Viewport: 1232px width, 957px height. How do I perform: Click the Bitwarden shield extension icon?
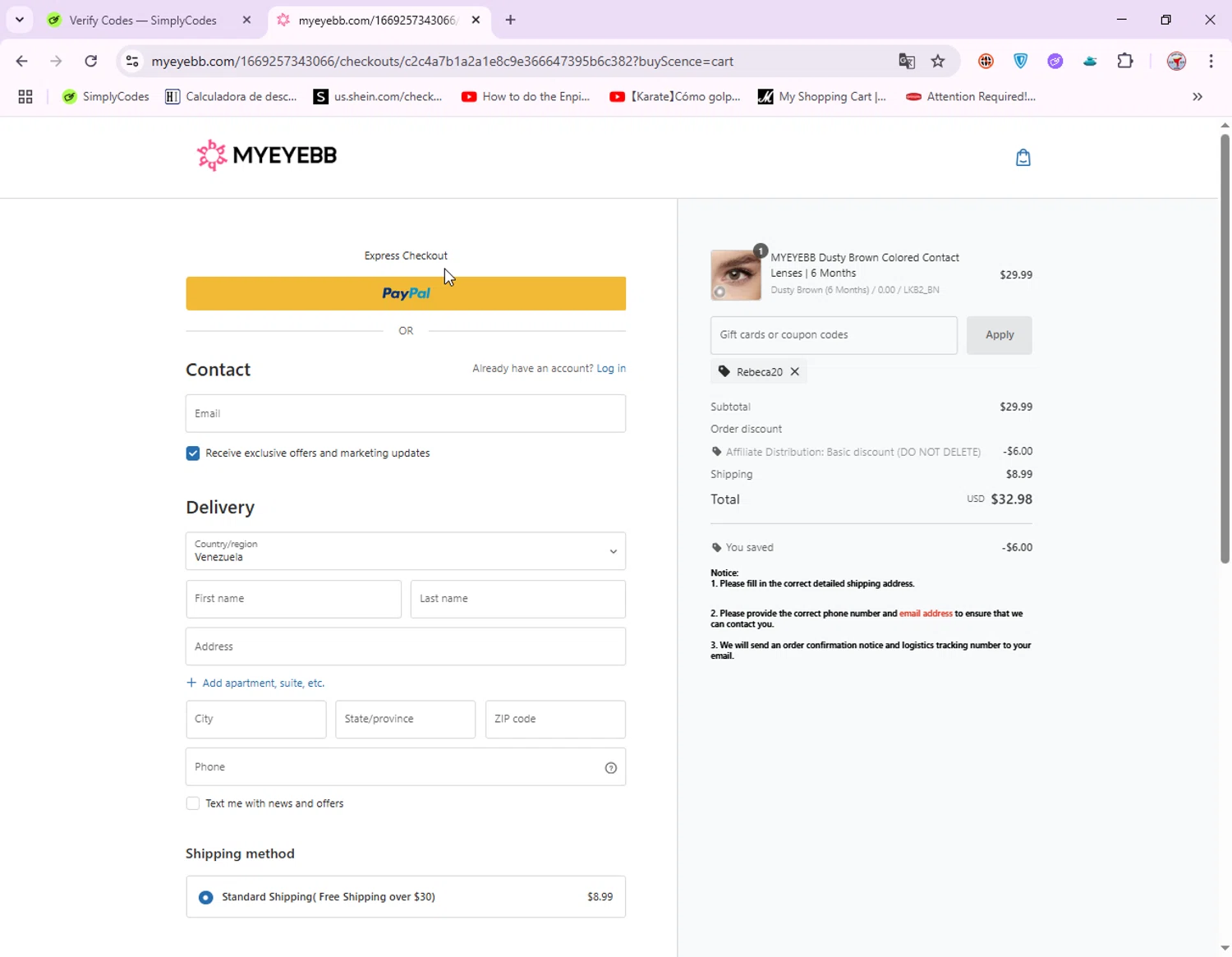1021,62
